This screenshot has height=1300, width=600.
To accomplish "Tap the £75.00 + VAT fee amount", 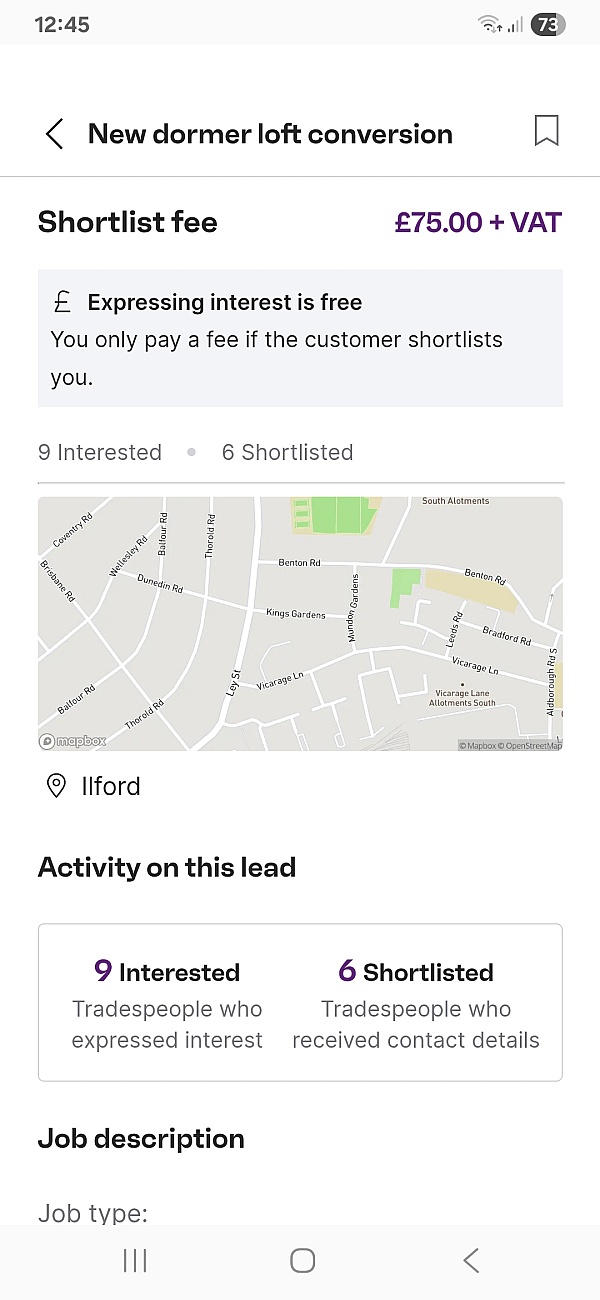I will 478,222.
